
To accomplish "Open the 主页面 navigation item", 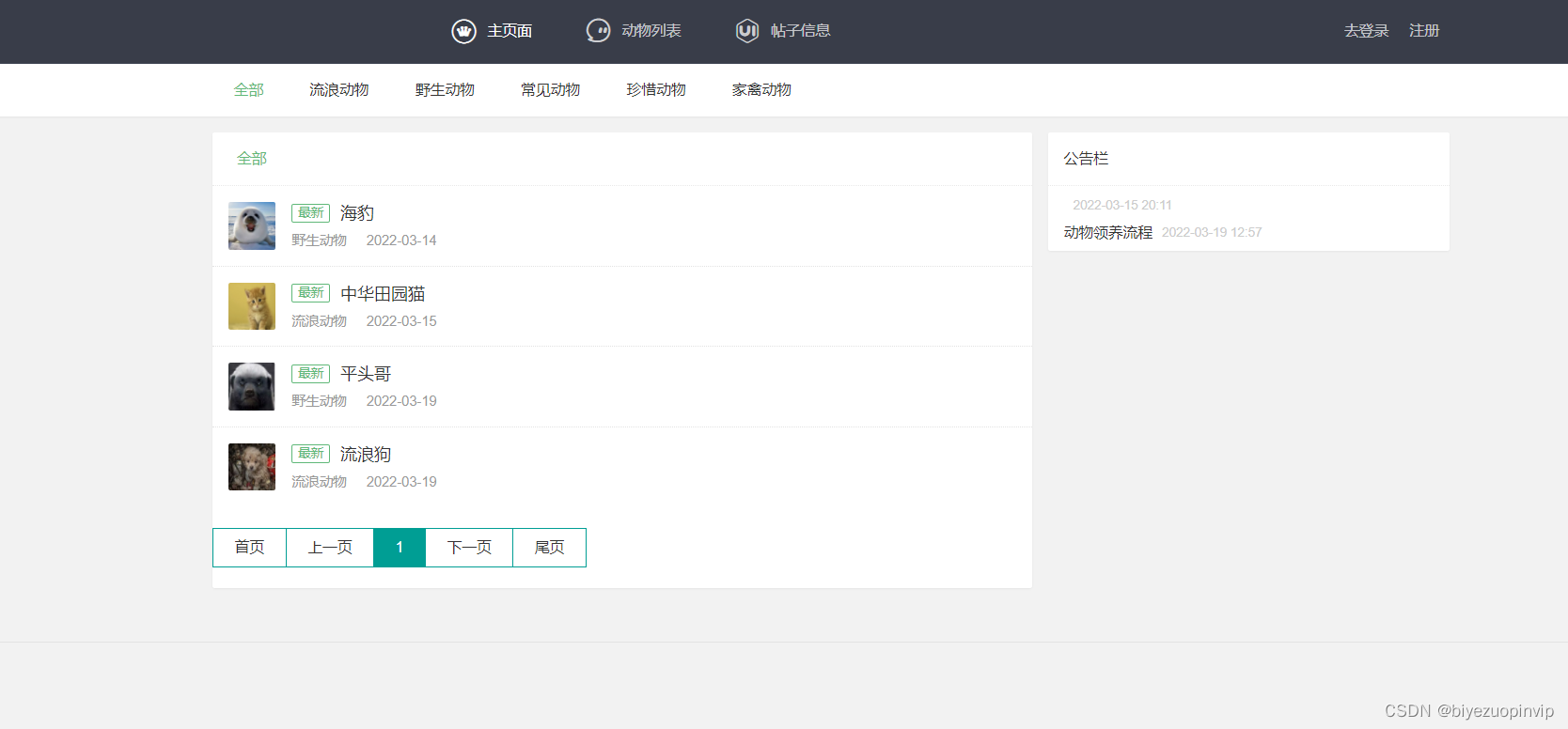I will [x=510, y=31].
